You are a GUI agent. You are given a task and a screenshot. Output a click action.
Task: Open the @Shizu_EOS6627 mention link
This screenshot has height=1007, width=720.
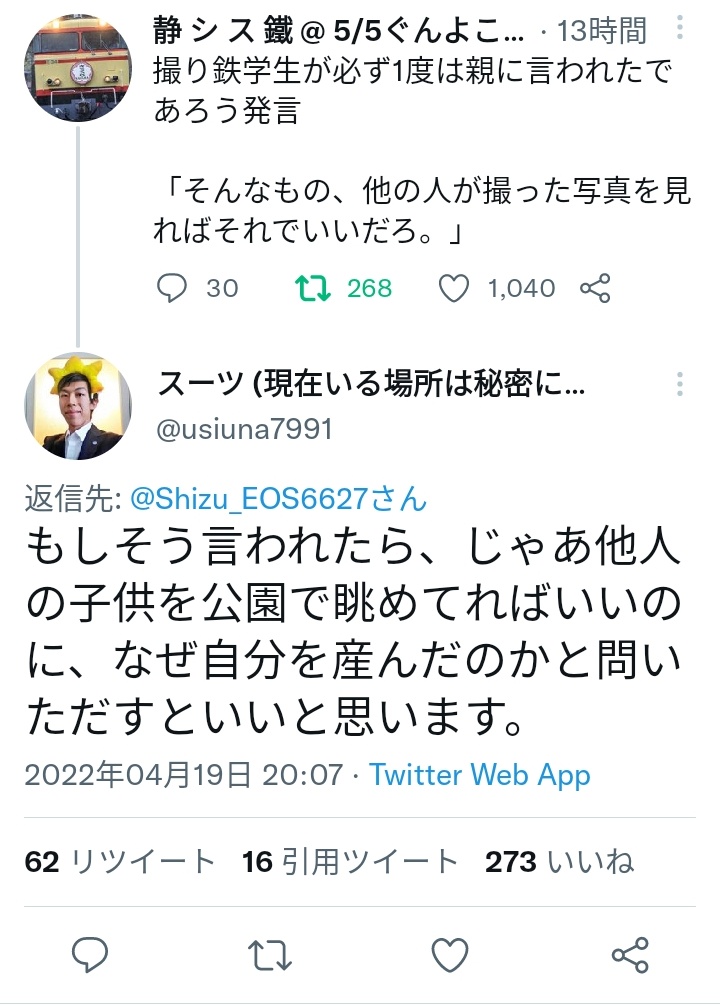277,498
